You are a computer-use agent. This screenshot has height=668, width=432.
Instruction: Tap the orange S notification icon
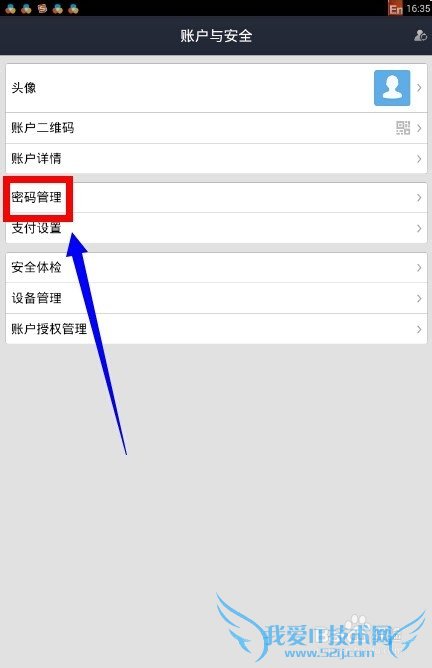(x=42, y=8)
